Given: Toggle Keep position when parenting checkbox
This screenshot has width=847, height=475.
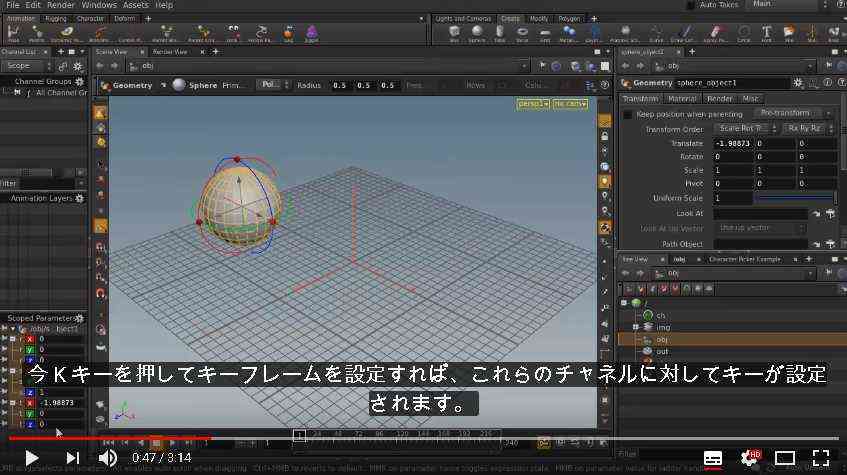Looking at the screenshot, I should (627, 115).
